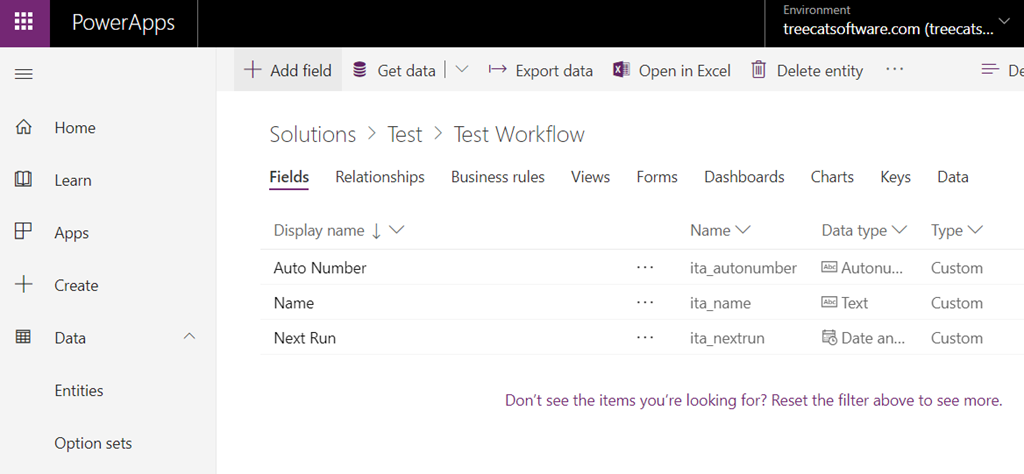Go to Option sets in the sidebar
This screenshot has width=1024, height=474.
(x=93, y=443)
